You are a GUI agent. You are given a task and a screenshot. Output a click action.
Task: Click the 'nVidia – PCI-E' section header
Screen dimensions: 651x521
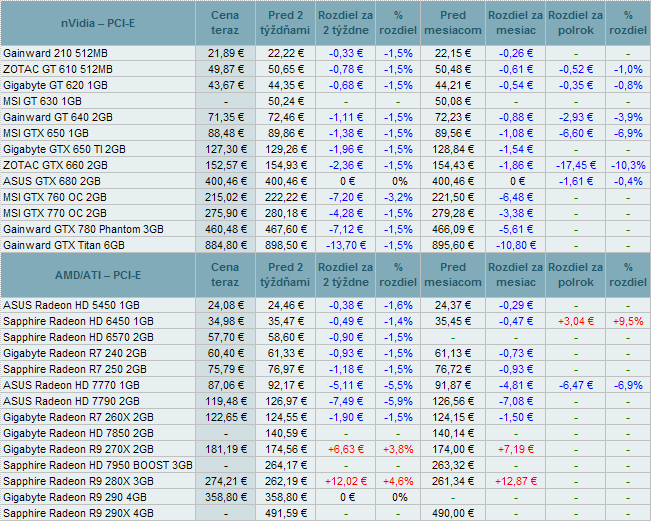[x=98, y=23]
